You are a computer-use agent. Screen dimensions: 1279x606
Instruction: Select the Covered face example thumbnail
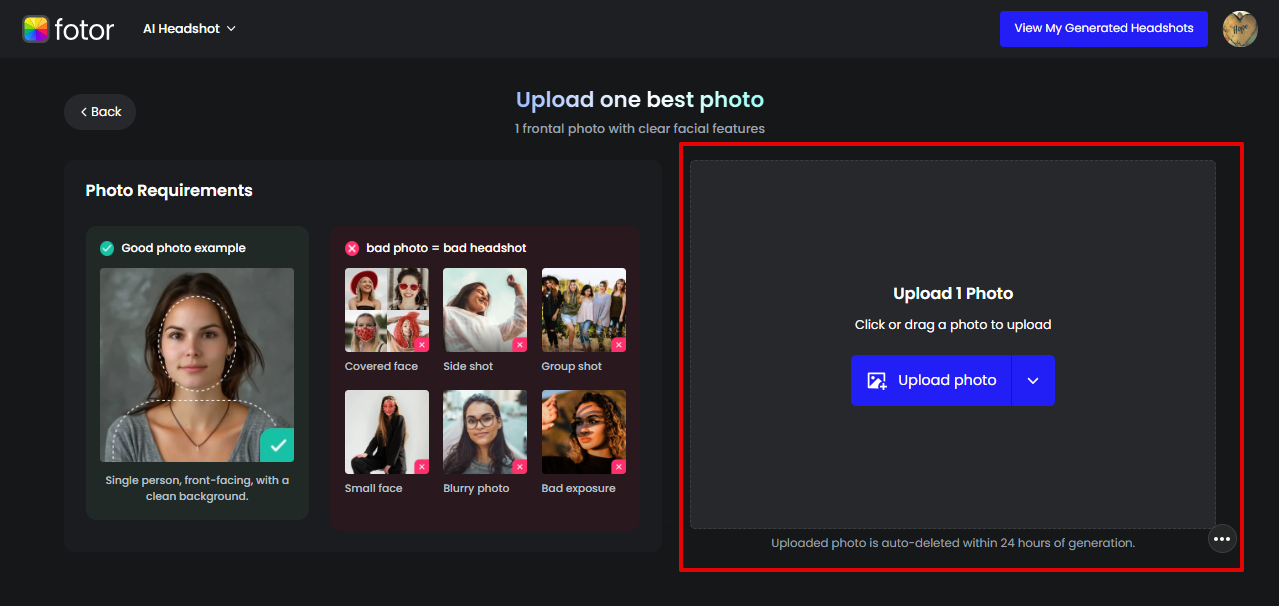pos(387,310)
